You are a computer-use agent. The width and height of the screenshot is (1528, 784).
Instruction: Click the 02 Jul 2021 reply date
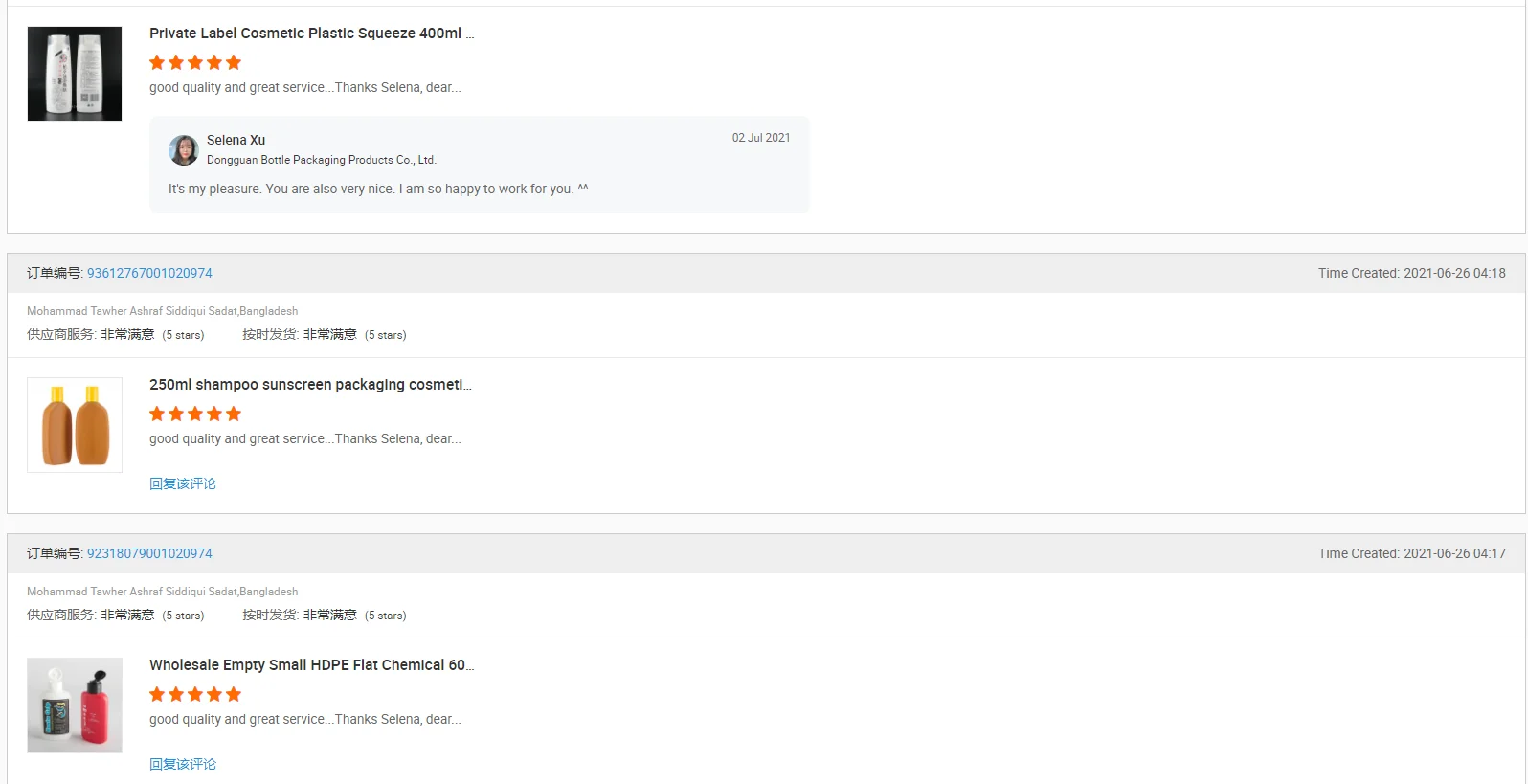tap(761, 138)
